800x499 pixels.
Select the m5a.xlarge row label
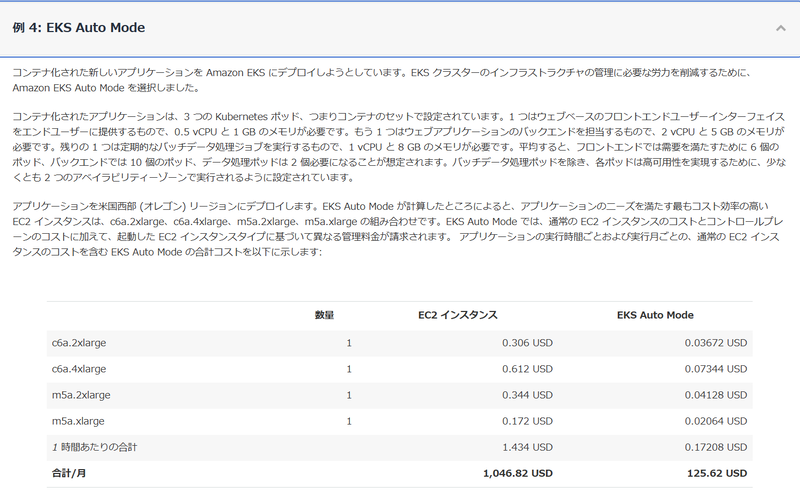78,421
